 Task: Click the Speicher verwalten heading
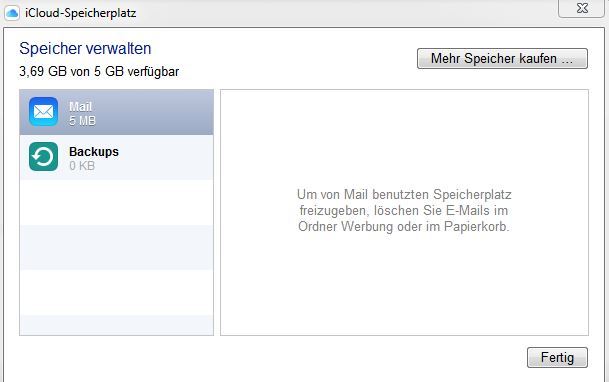pos(85,49)
